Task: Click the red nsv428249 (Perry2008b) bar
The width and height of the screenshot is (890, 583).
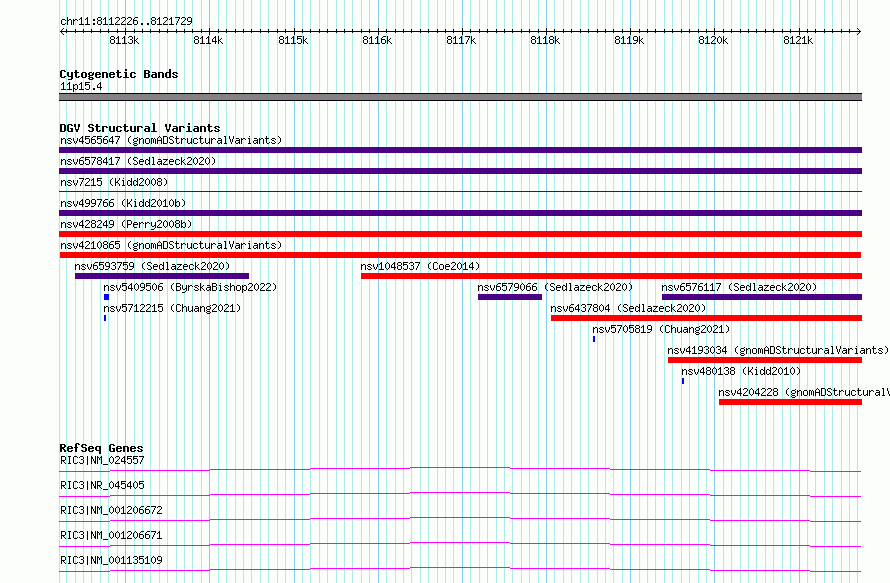Action: tap(460, 234)
